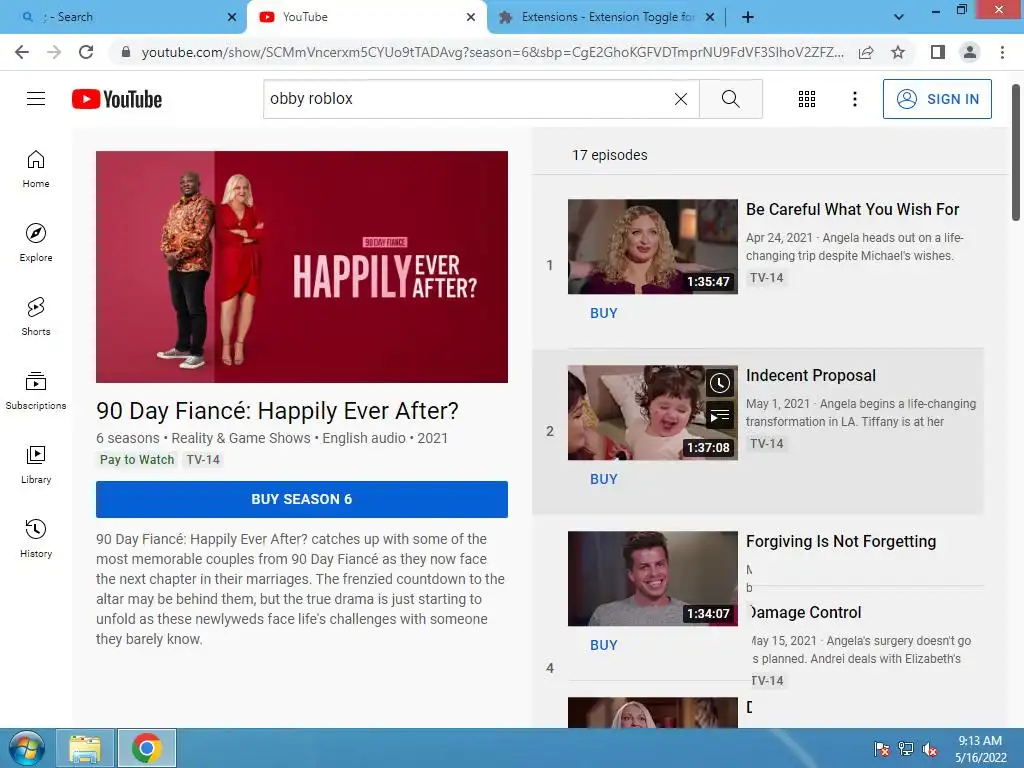Click the YouTube logo
The image size is (1024, 768).
click(117, 99)
